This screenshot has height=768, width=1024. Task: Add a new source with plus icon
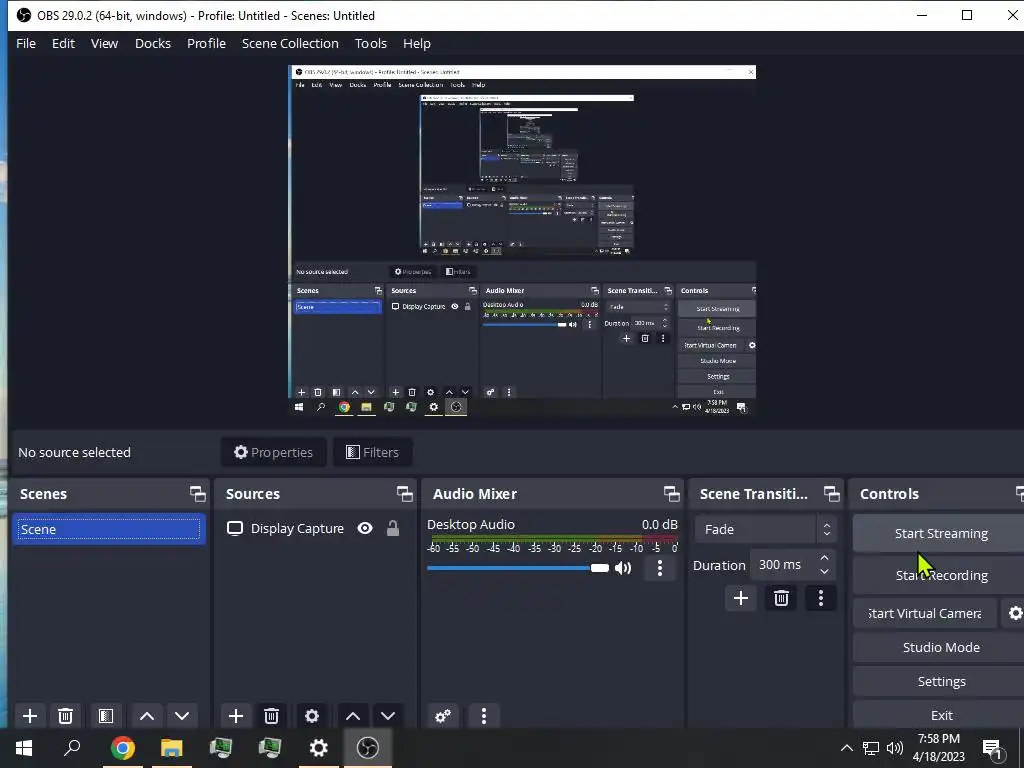coord(236,716)
